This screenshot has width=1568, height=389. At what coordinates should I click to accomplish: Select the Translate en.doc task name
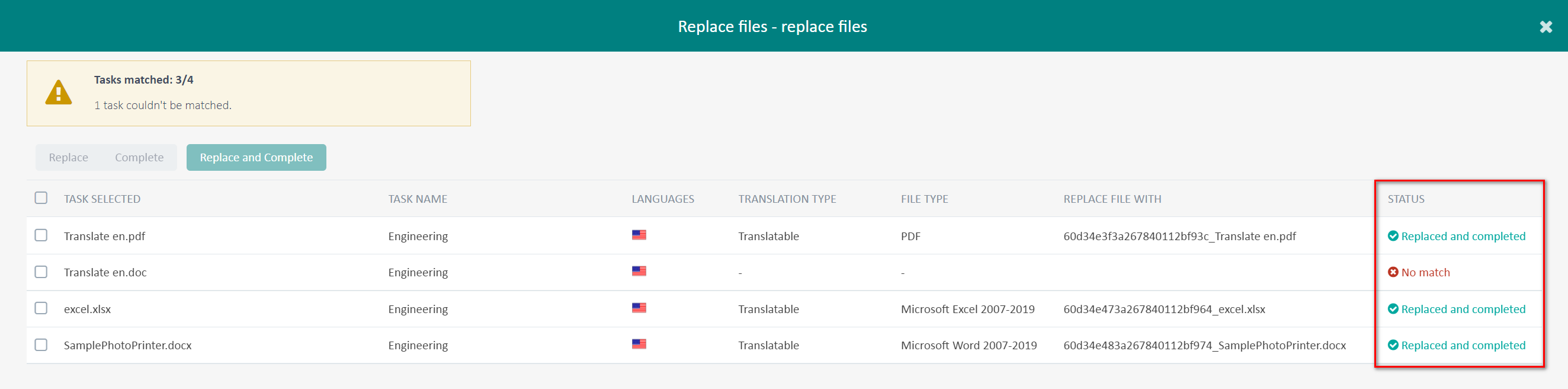105,273
